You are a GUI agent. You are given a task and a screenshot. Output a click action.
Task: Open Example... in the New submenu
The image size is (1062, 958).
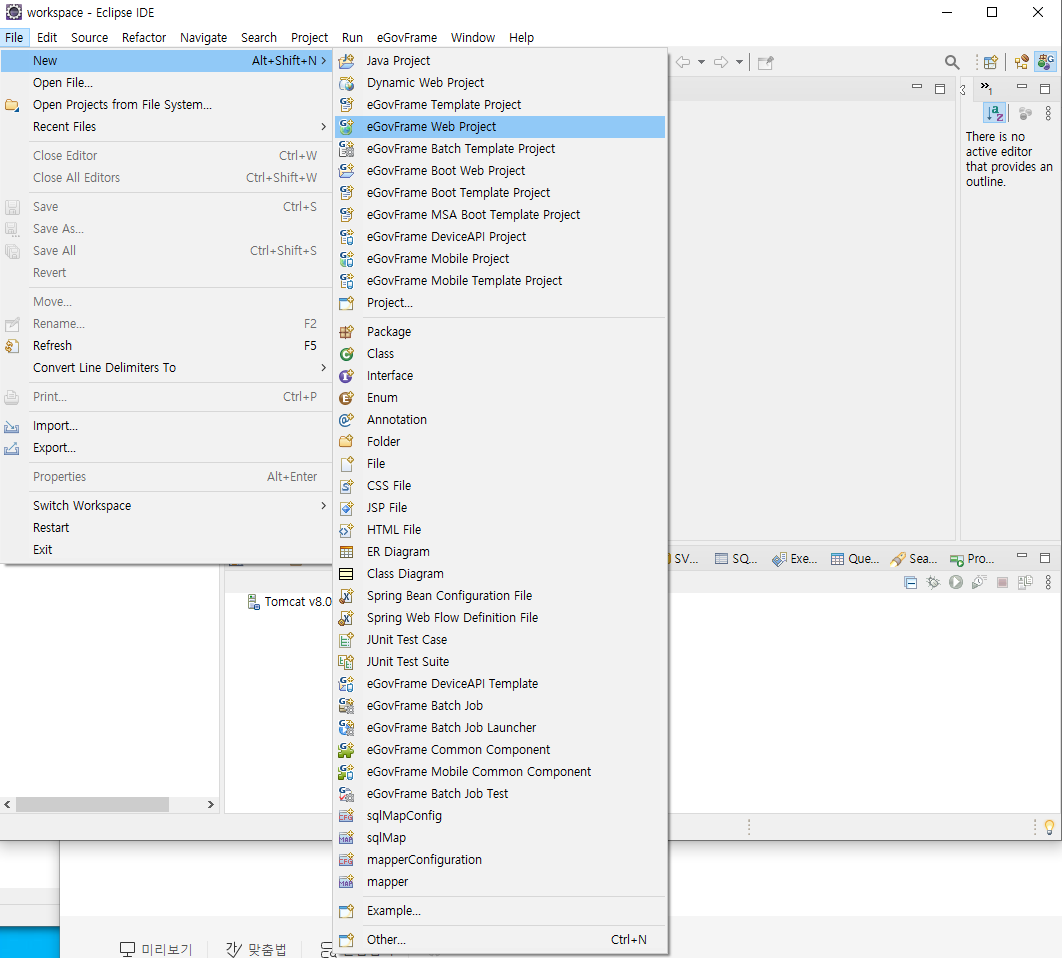coord(500,911)
